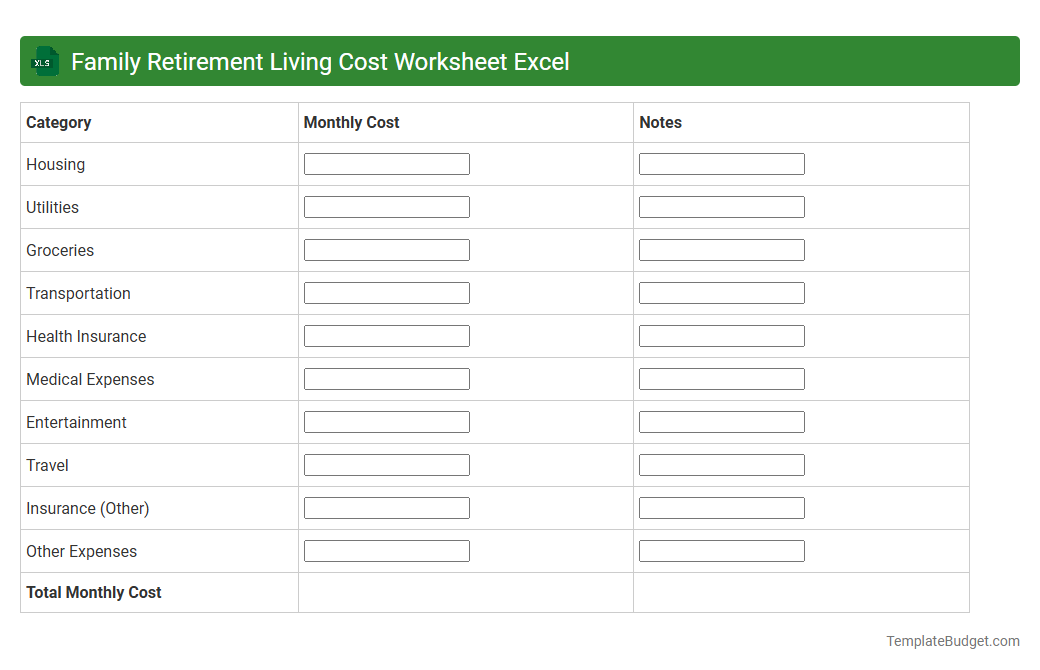Click the worksheet title banner

(x=520, y=61)
